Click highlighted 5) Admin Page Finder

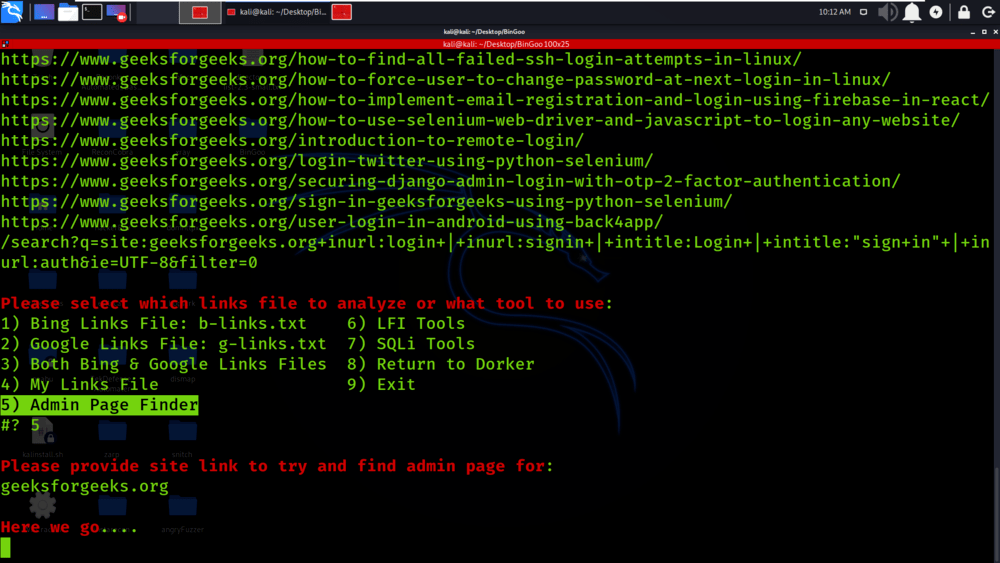tap(99, 405)
